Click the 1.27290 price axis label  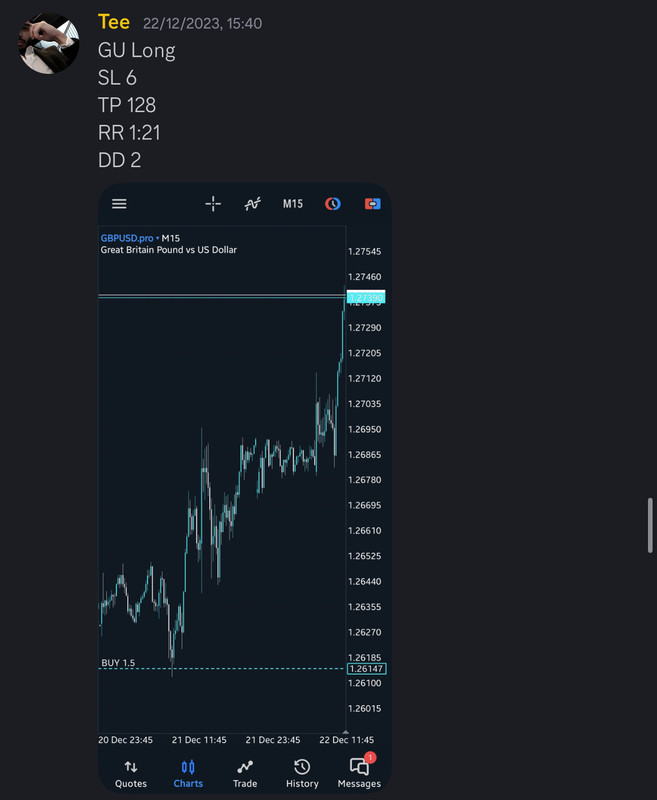(364, 328)
